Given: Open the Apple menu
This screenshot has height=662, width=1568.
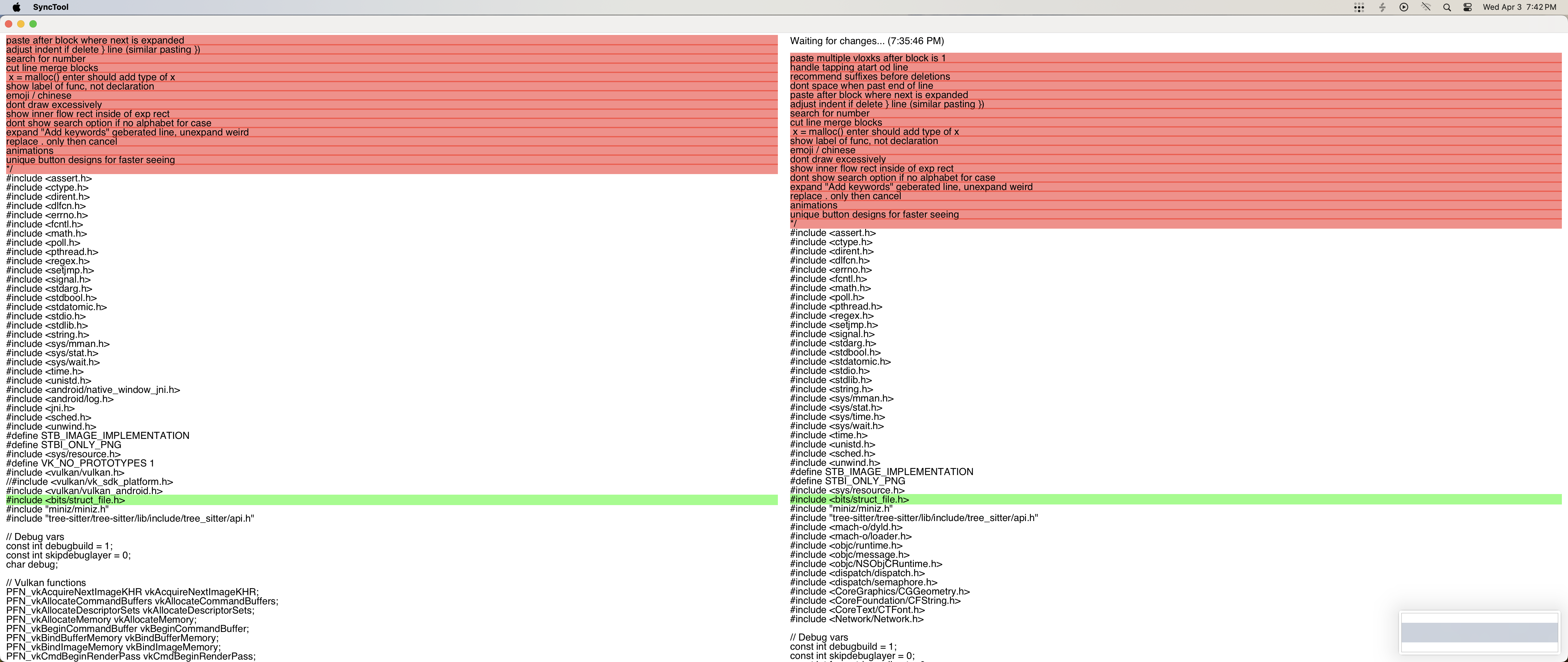Looking at the screenshot, I should (17, 7).
